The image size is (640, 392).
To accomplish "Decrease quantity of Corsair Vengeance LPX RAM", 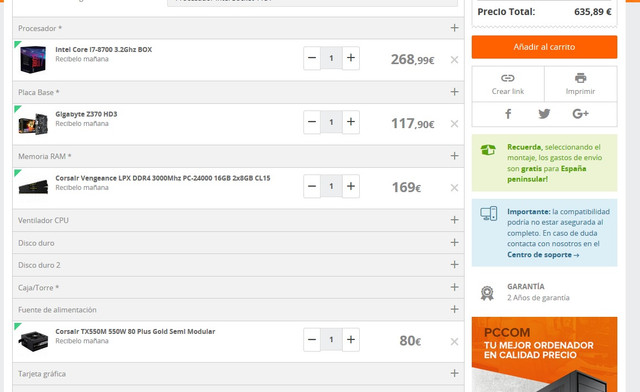I will [312, 186].
